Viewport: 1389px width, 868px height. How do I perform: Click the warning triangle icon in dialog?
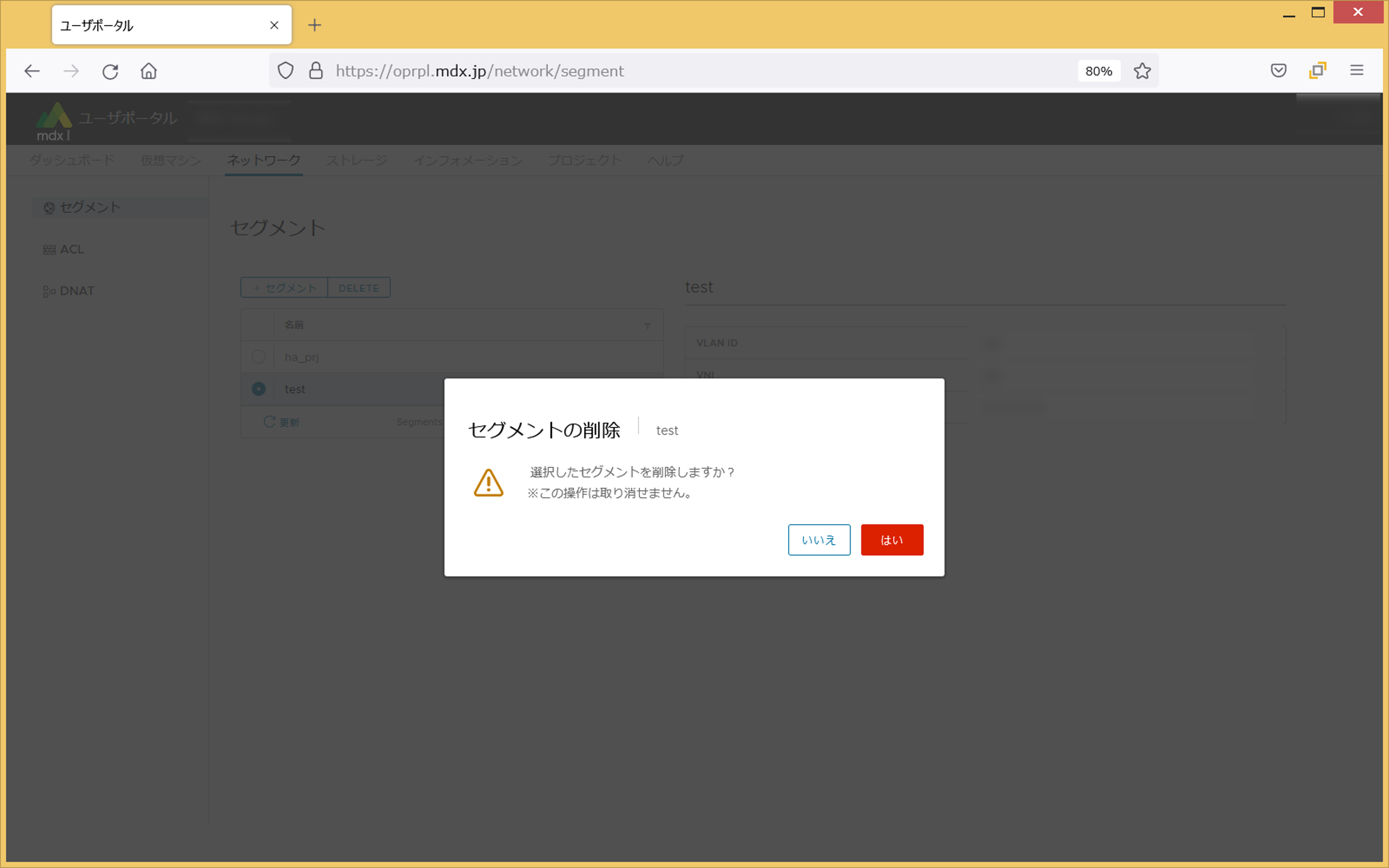[489, 483]
